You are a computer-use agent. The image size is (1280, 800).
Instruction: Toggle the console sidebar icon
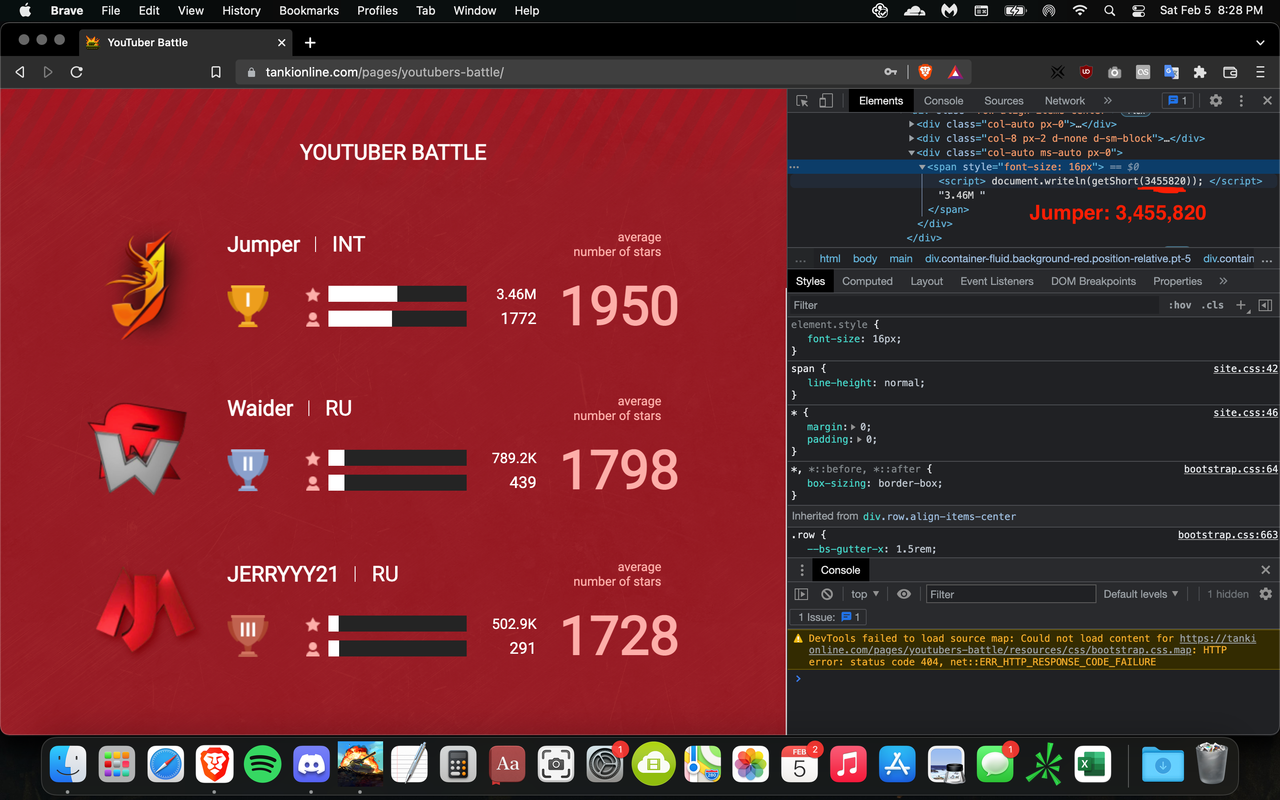click(x=801, y=594)
